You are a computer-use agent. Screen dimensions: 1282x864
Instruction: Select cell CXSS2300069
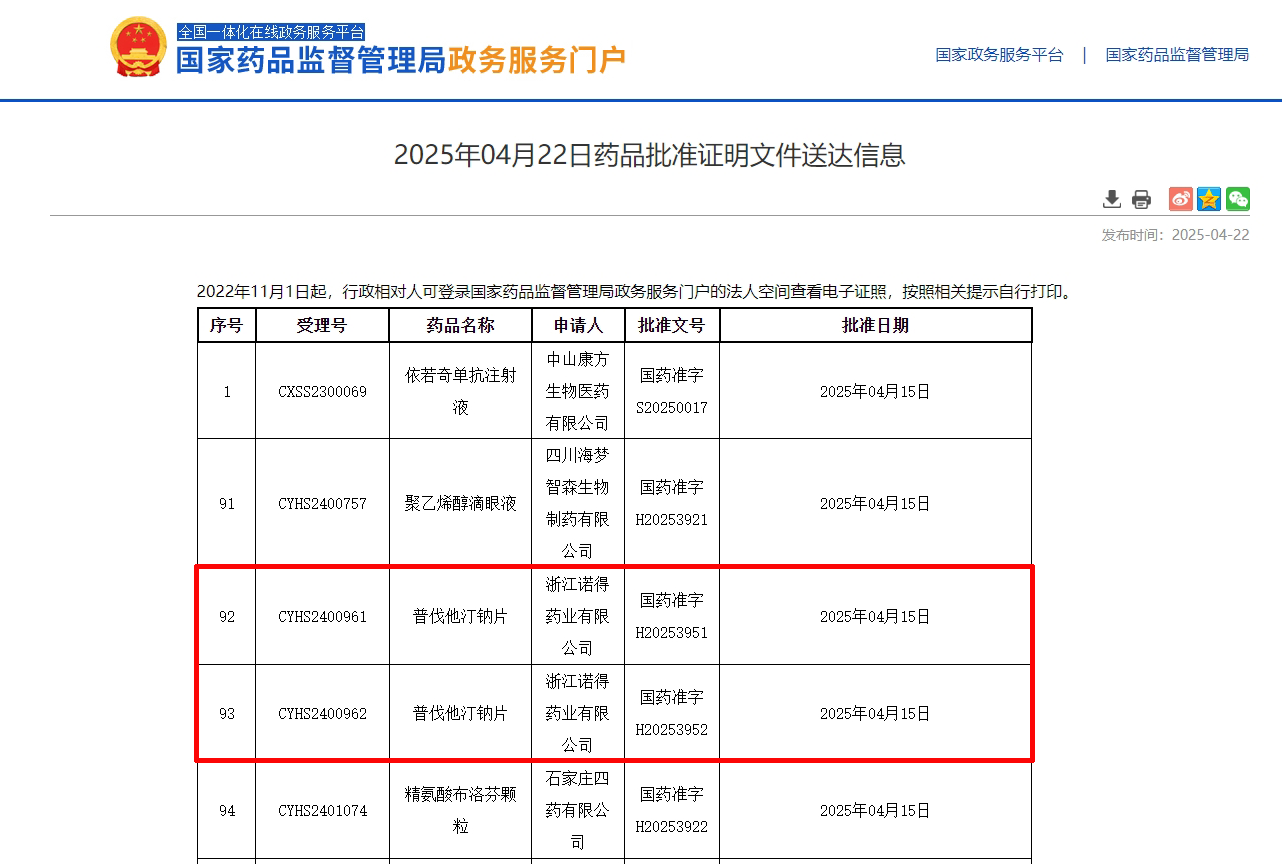click(322, 392)
